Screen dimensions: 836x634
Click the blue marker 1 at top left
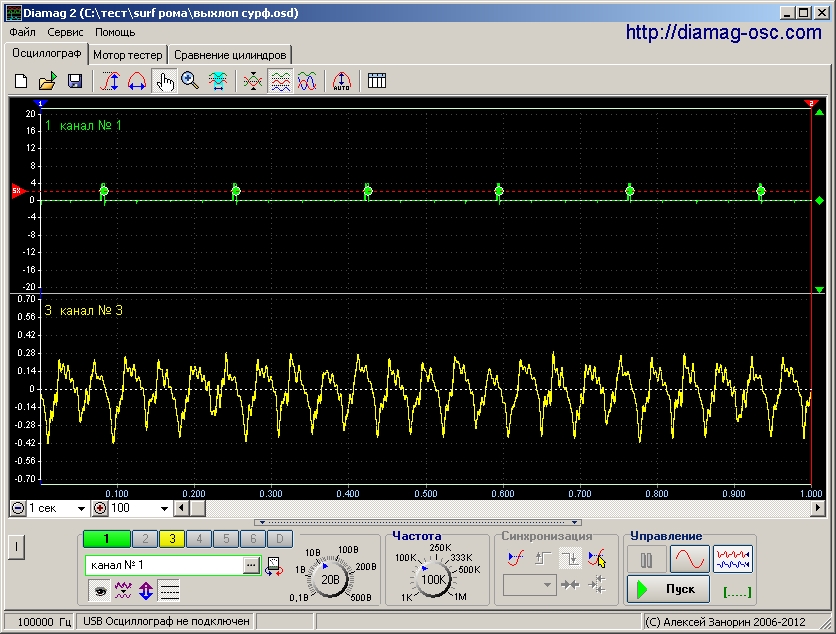coord(41,103)
